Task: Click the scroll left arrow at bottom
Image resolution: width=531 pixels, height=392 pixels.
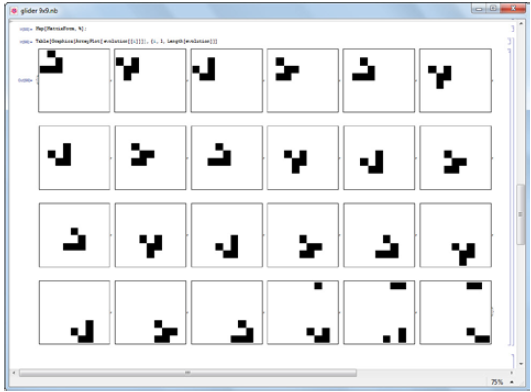Action: point(14,373)
